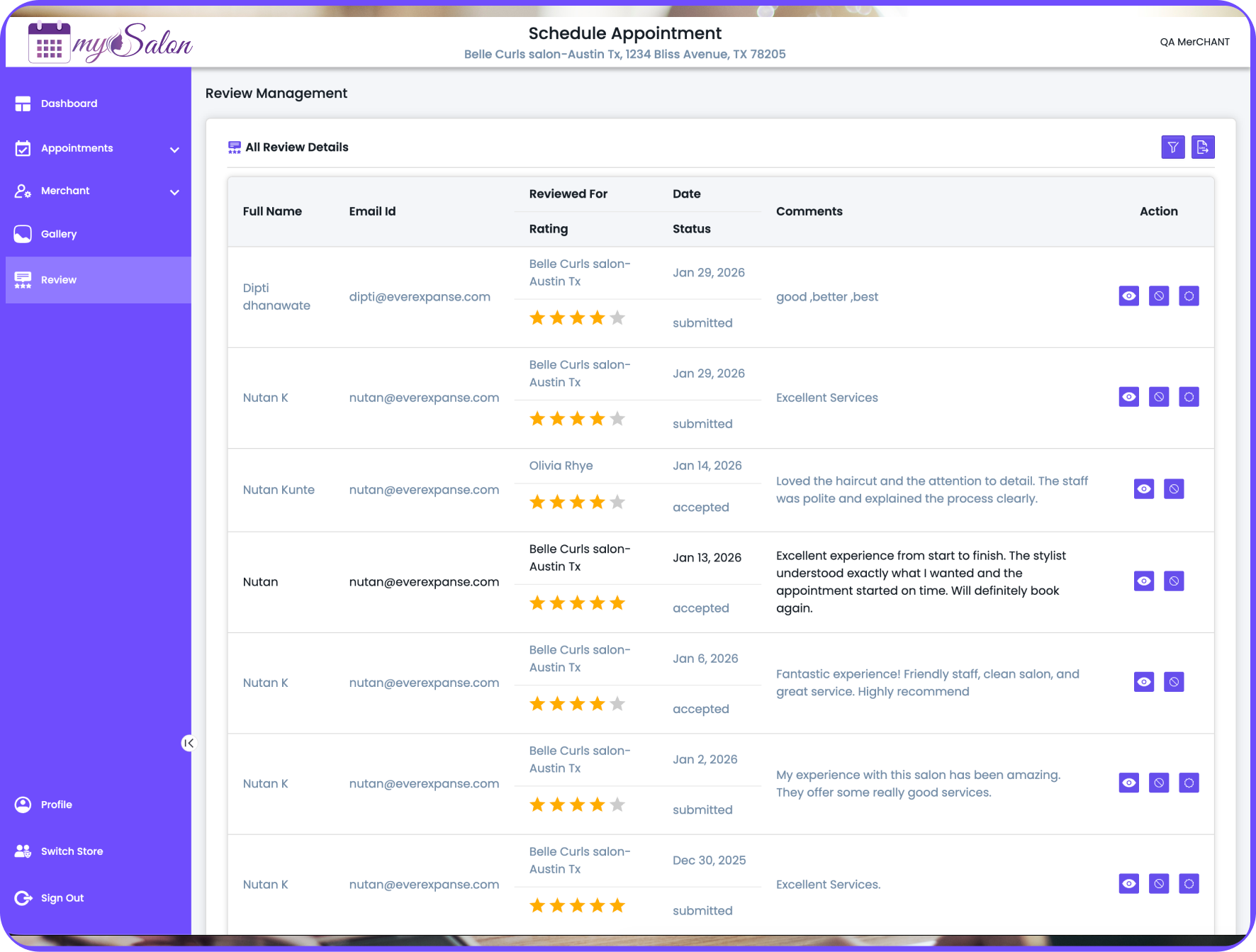The height and width of the screenshot is (952, 1256).
Task: Click the fifth star of Dipti's rating
Action: pos(618,318)
